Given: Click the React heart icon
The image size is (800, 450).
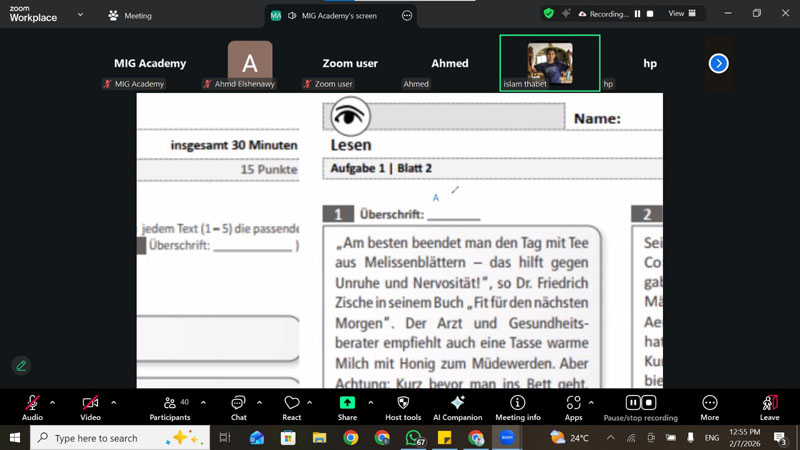Looking at the screenshot, I should tap(292, 404).
